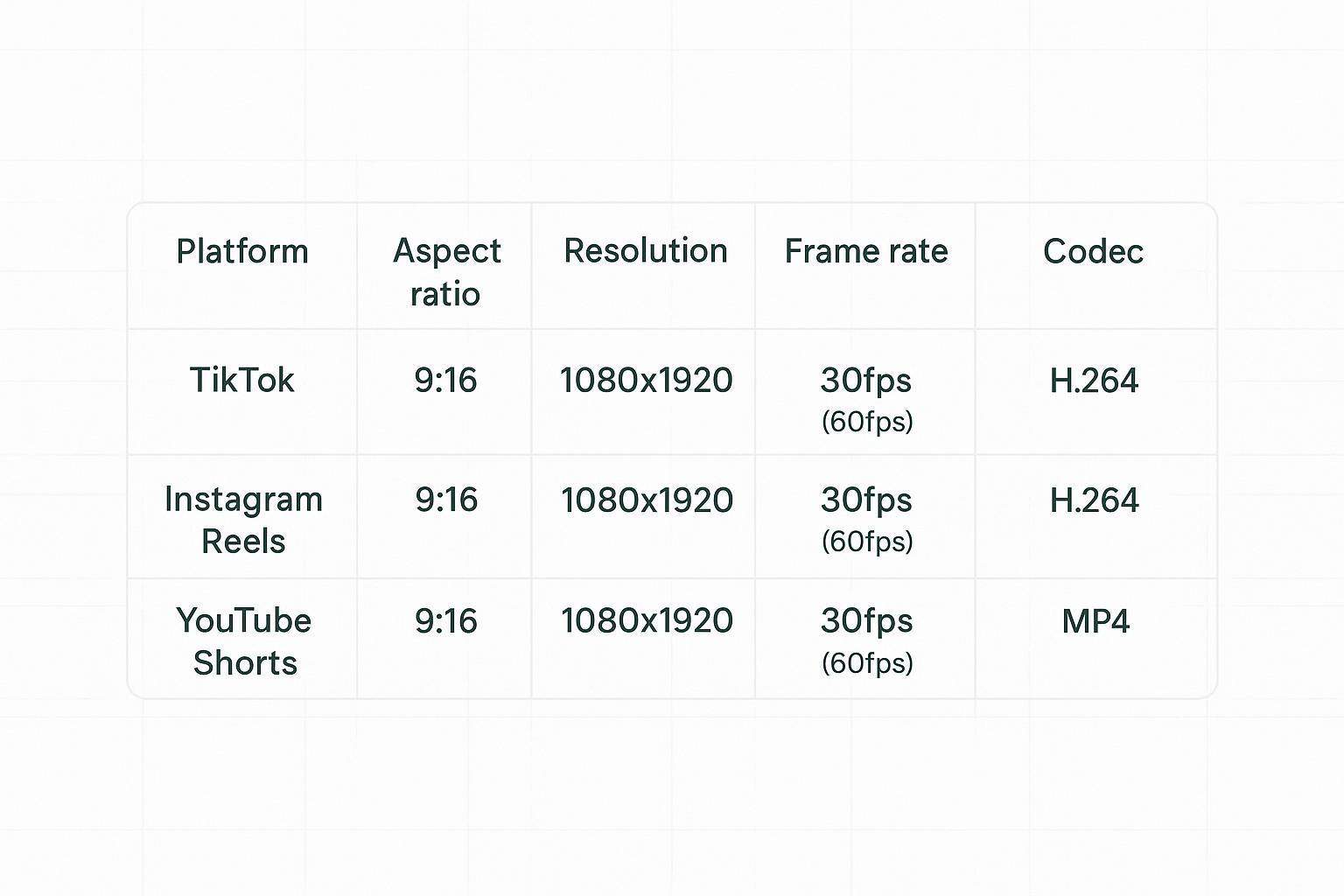Select Instagram Reels' 9:16 aspect ratio
Screen dimensions: 1344x896
click(446, 500)
